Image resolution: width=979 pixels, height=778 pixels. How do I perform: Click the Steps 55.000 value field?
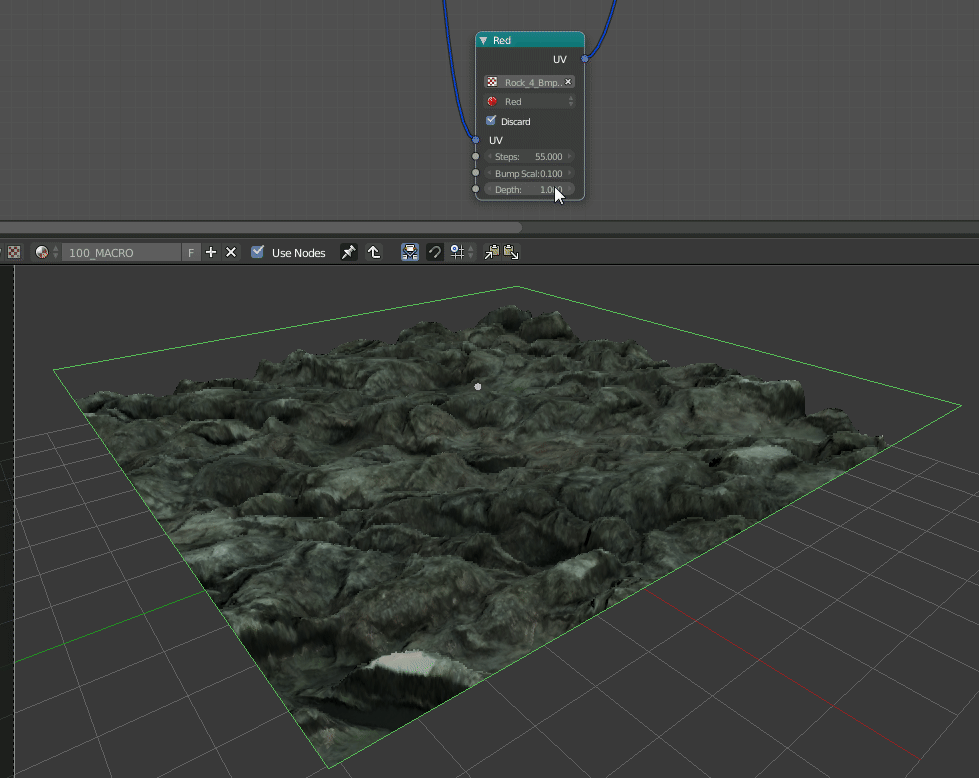point(529,157)
